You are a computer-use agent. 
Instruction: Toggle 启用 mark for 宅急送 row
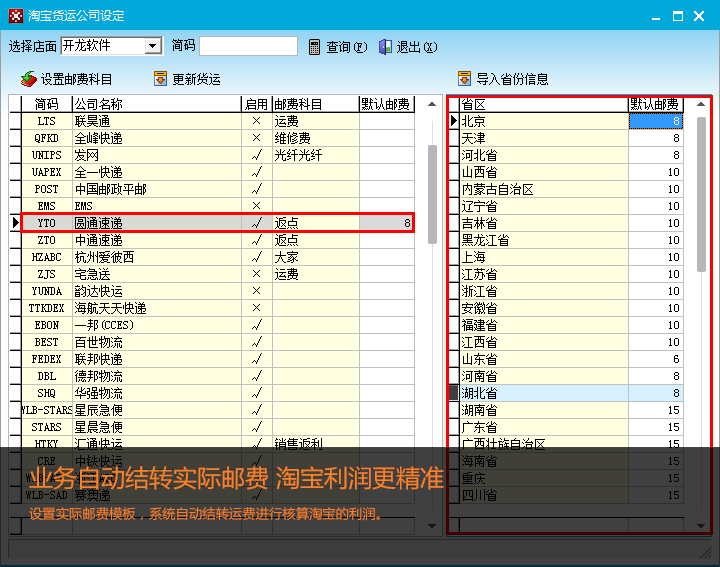257,274
